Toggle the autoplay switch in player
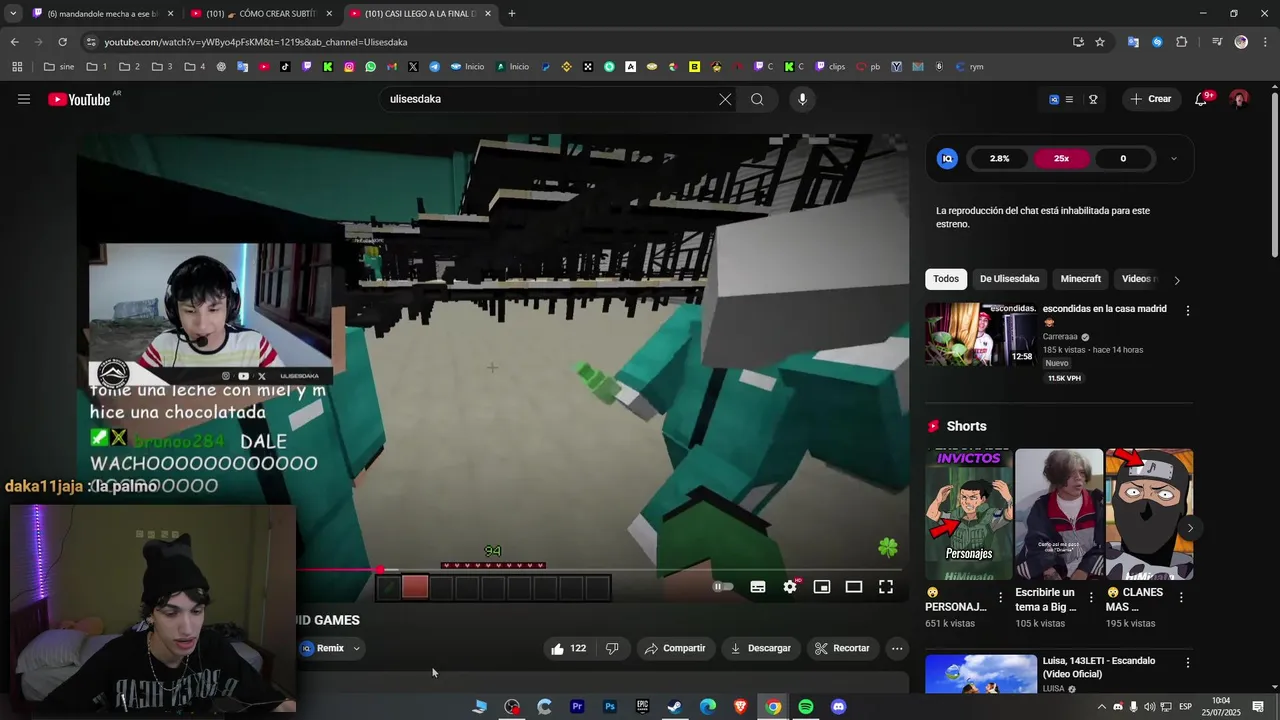Viewport: 1280px width, 720px height. coord(723,587)
